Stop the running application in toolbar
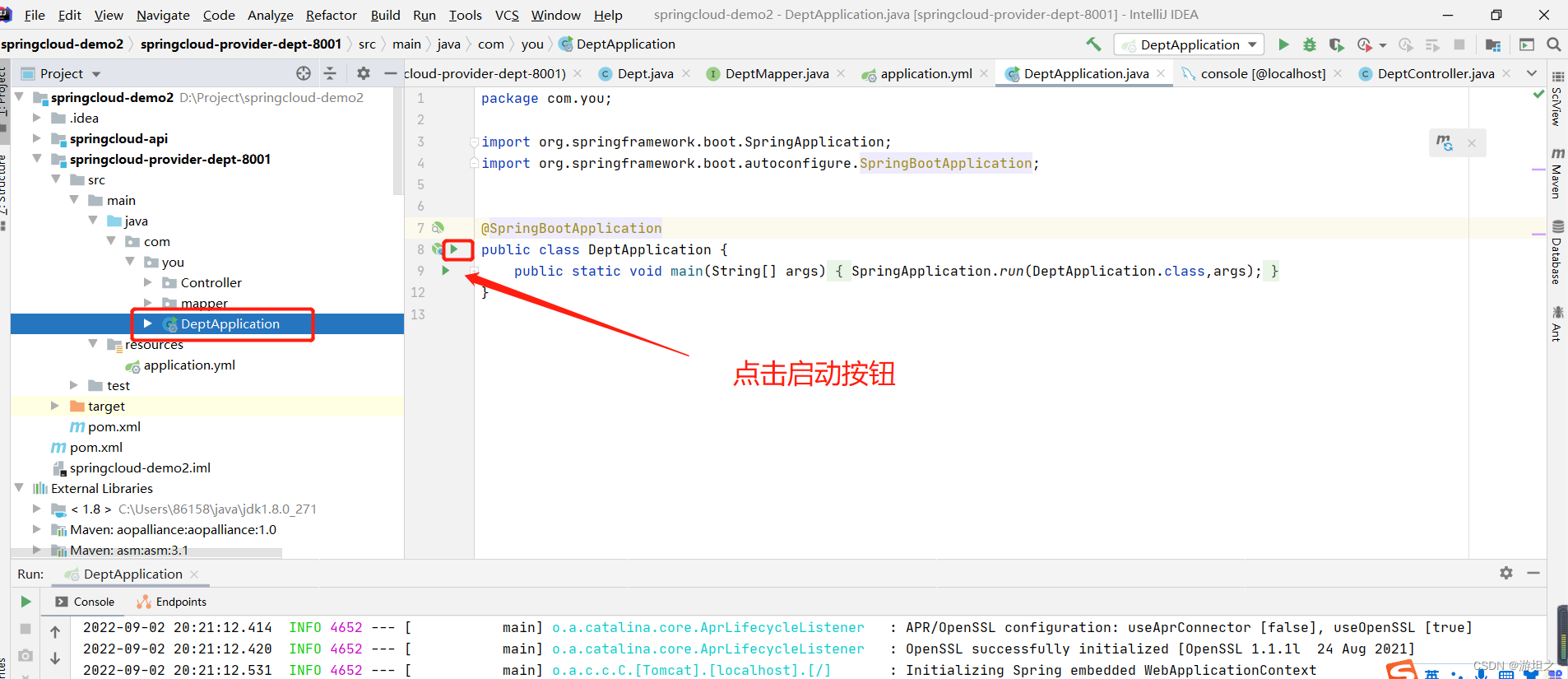Viewport: 1568px width, 679px height. [1459, 44]
